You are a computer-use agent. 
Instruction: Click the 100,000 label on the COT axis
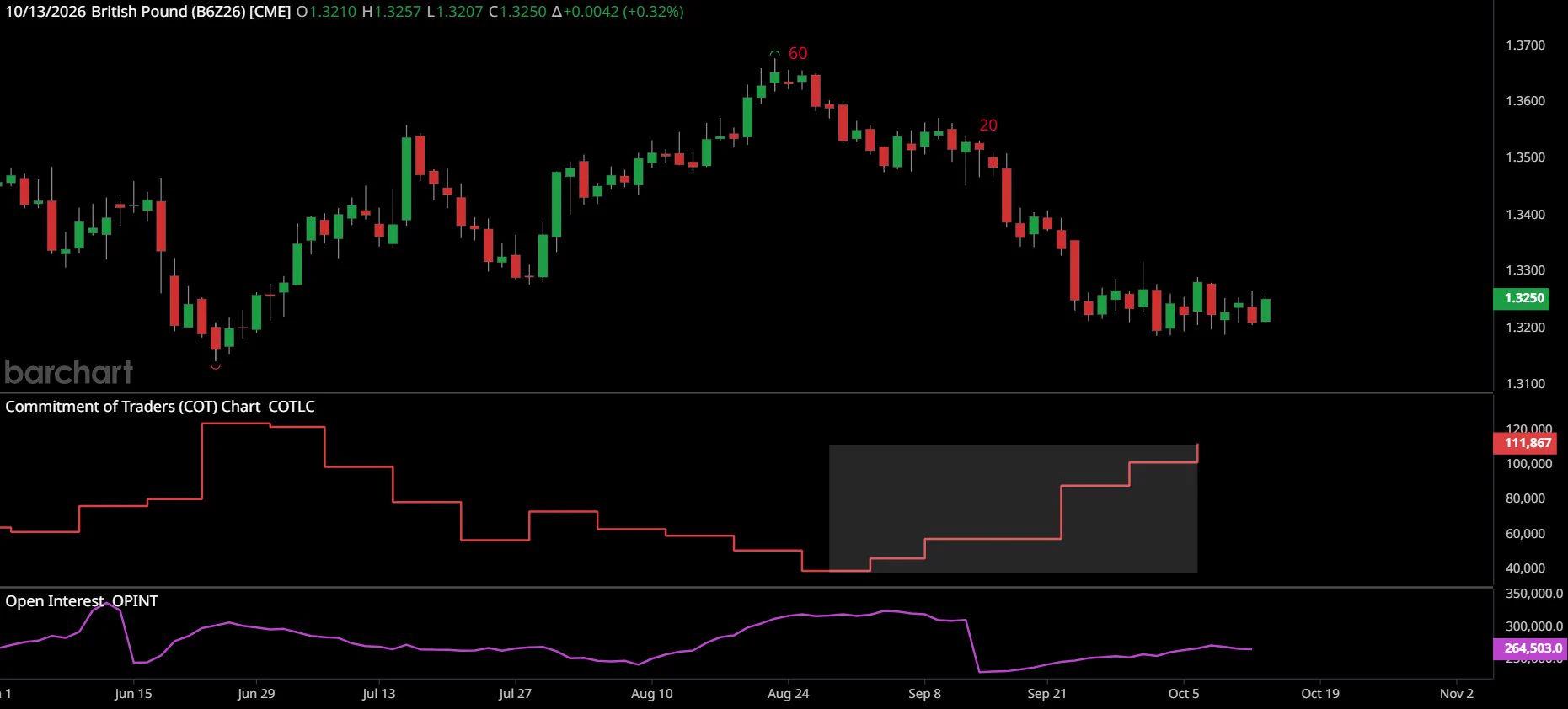1528,464
